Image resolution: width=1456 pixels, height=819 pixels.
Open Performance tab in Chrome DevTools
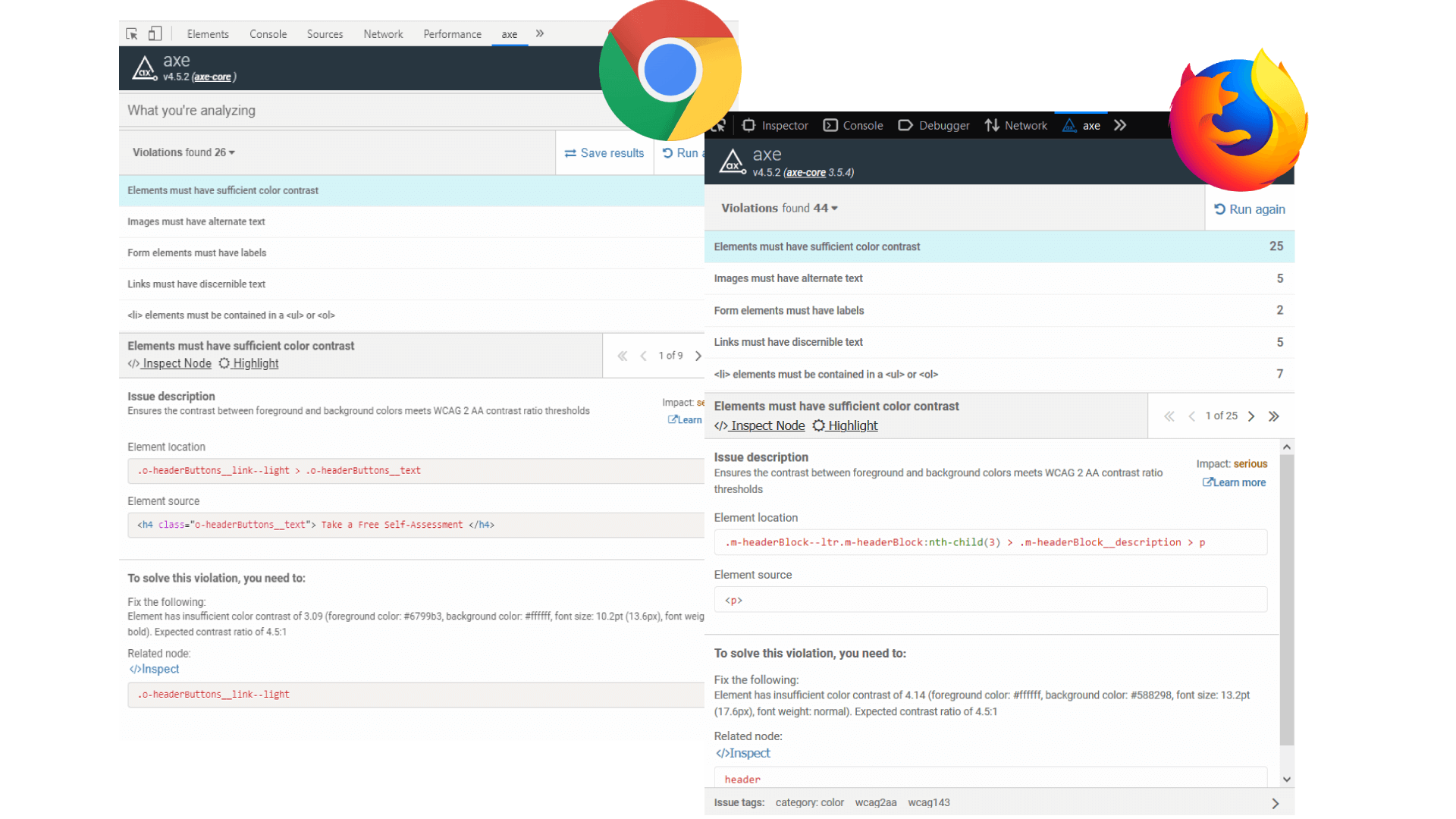pos(452,34)
